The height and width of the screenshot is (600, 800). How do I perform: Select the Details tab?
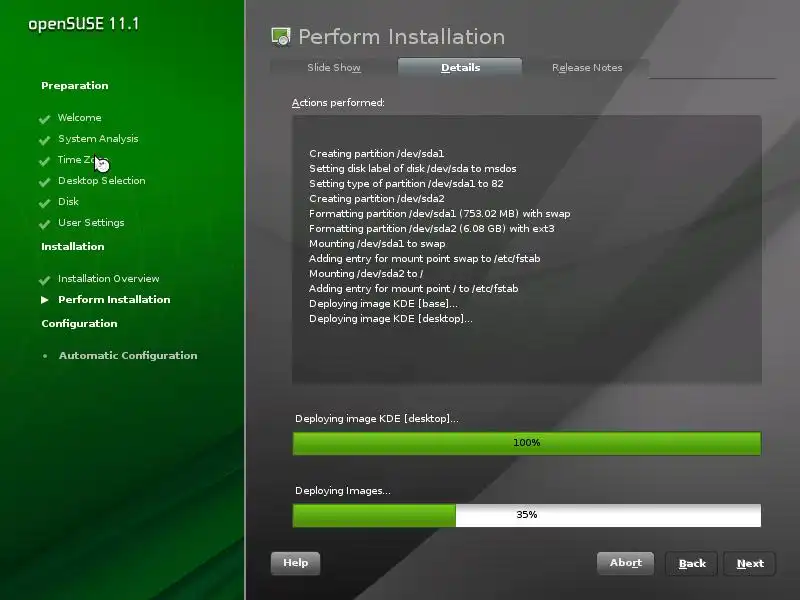pos(460,67)
